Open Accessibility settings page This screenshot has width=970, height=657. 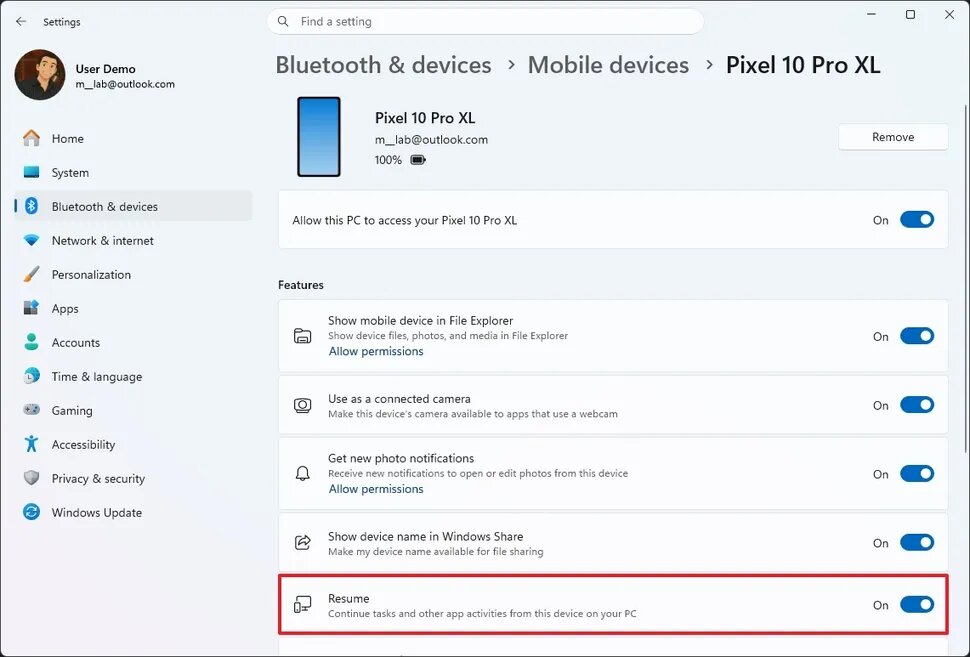(x=133, y=444)
